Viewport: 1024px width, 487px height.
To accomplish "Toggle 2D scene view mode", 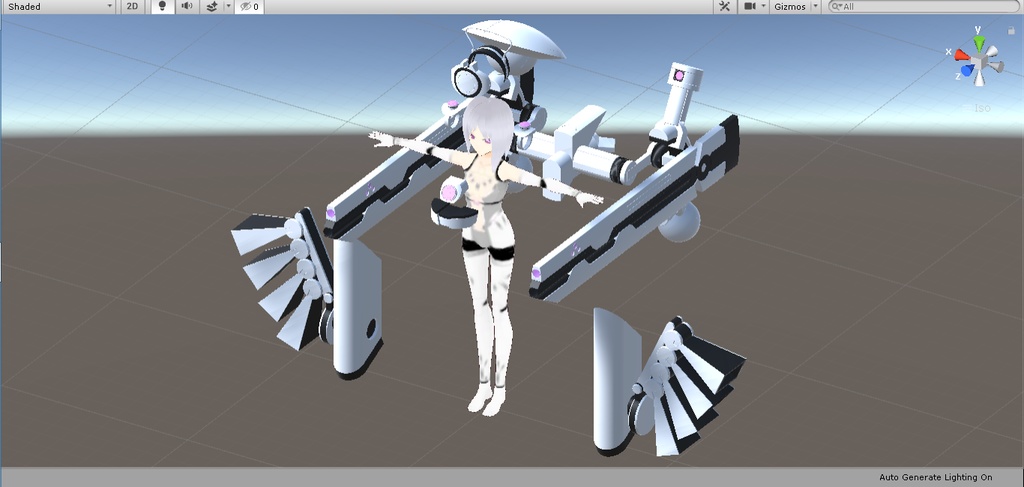I will 133,7.
